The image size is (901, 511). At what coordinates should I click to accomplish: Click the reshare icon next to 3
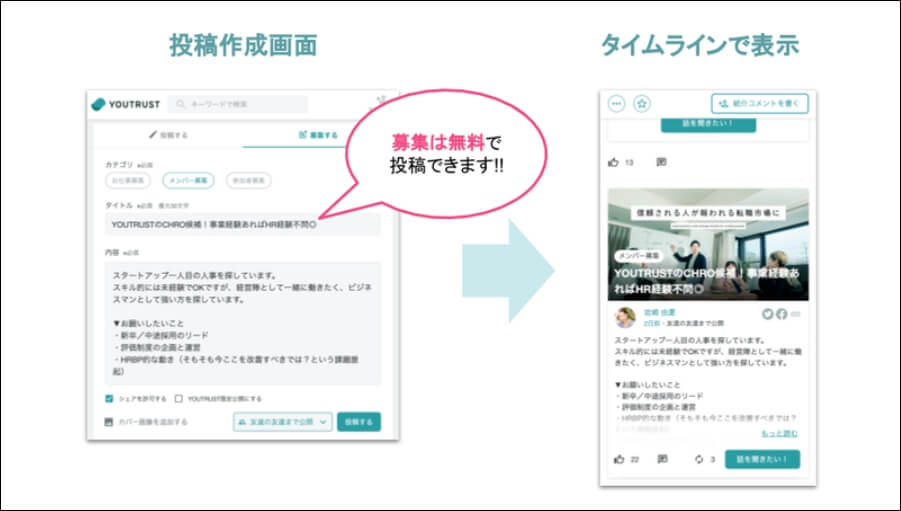click(x=699, y=459)
